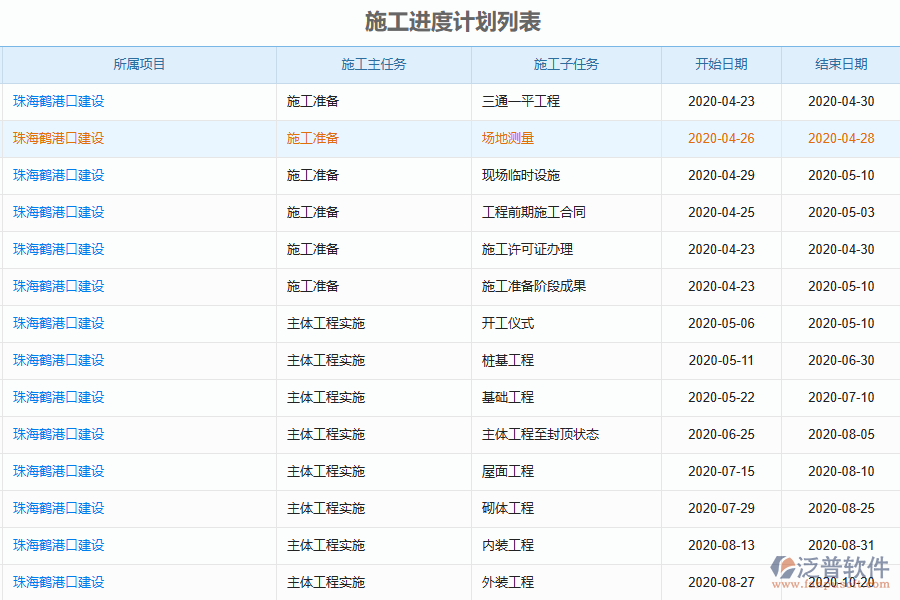Sort by the 所属项目 column header
The width and height of the screenshot is (900, 600).
(138, 64)
